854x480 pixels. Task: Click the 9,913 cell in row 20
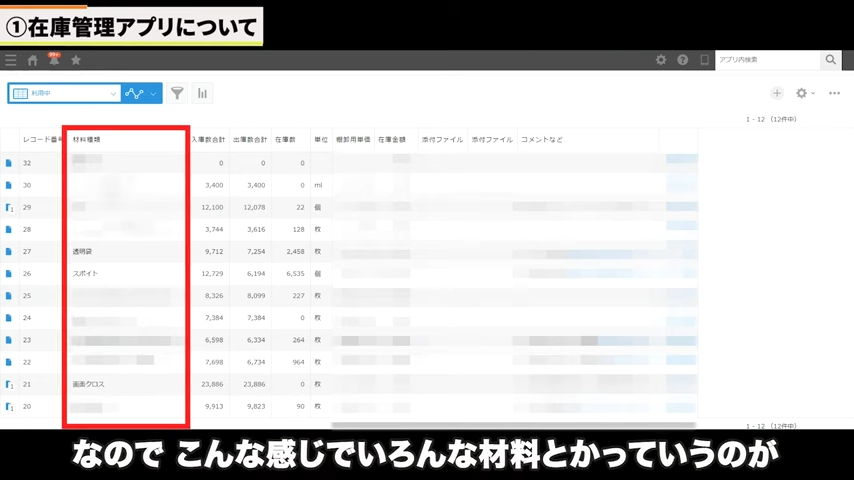(214, 406)
